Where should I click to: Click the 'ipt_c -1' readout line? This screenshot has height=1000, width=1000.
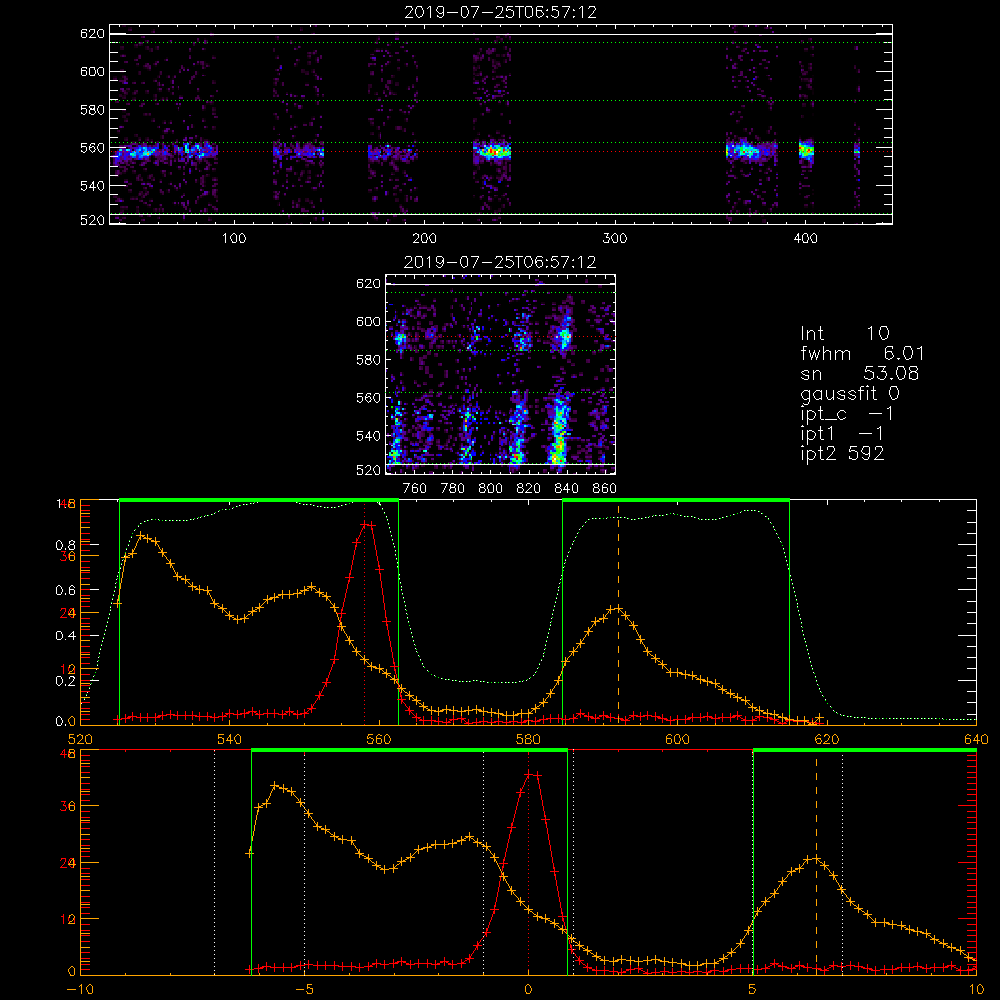[847, 414]
